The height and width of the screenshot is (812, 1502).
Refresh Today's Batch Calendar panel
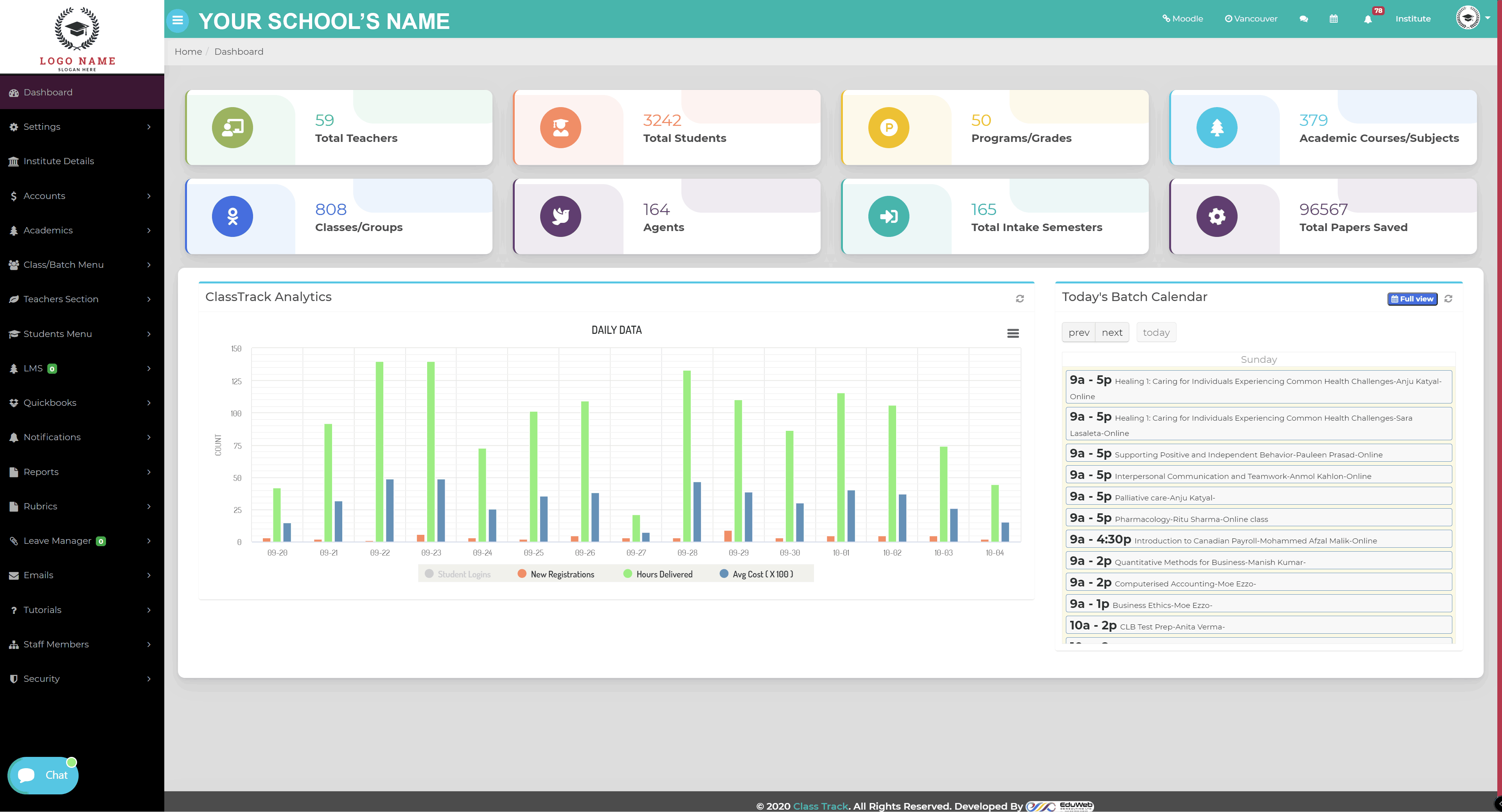[1448, 298]
